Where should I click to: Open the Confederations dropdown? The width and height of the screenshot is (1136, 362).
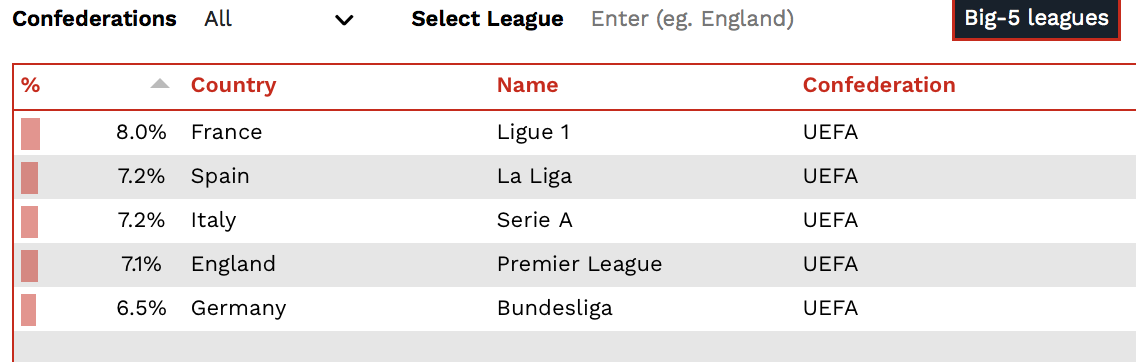pyautogui.click(x=278, y=20)
